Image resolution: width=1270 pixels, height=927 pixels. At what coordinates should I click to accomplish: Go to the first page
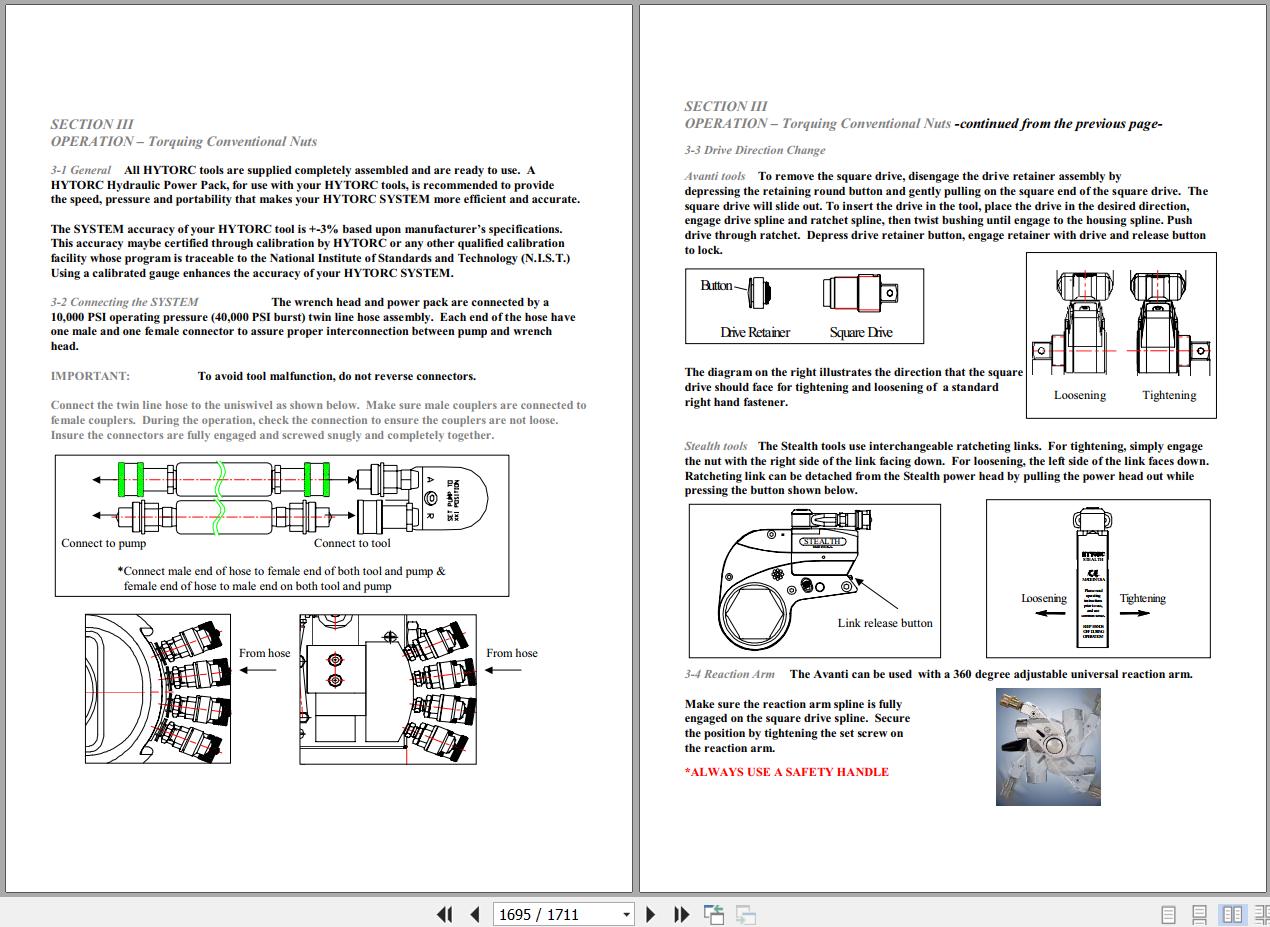[445, 914]
